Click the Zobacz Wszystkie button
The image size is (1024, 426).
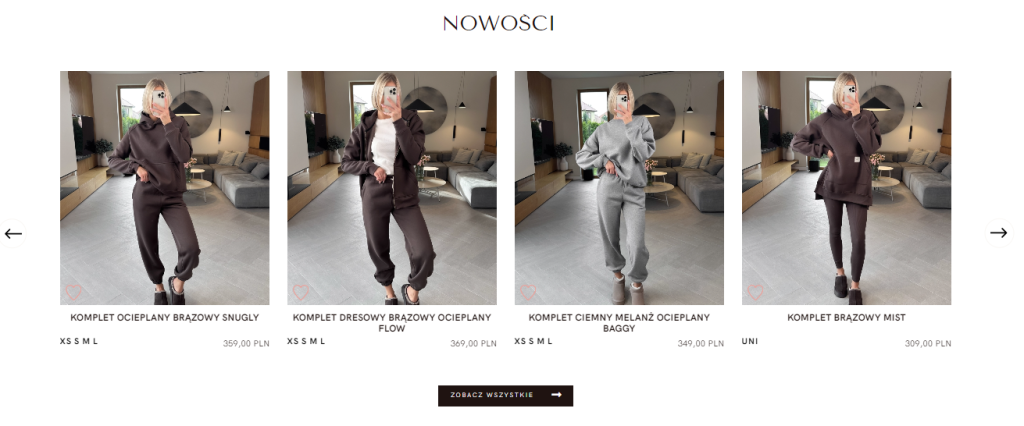tap(505, 395)
